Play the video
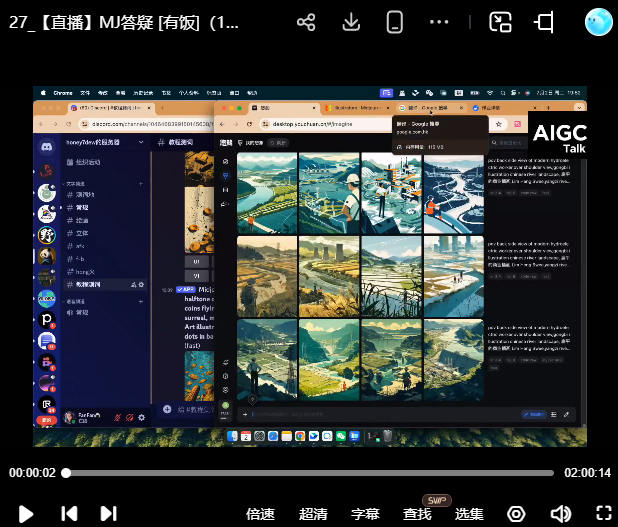The height and width of the screenshot is (527, 618). point(26,513)
